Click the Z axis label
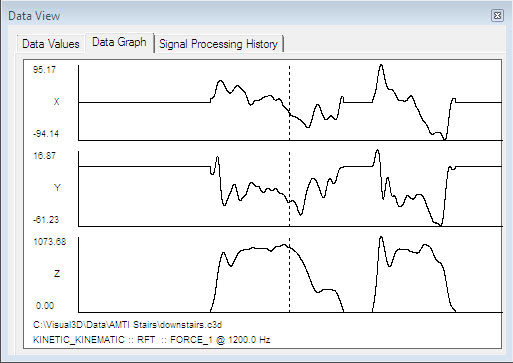 [x=57, y=274]
